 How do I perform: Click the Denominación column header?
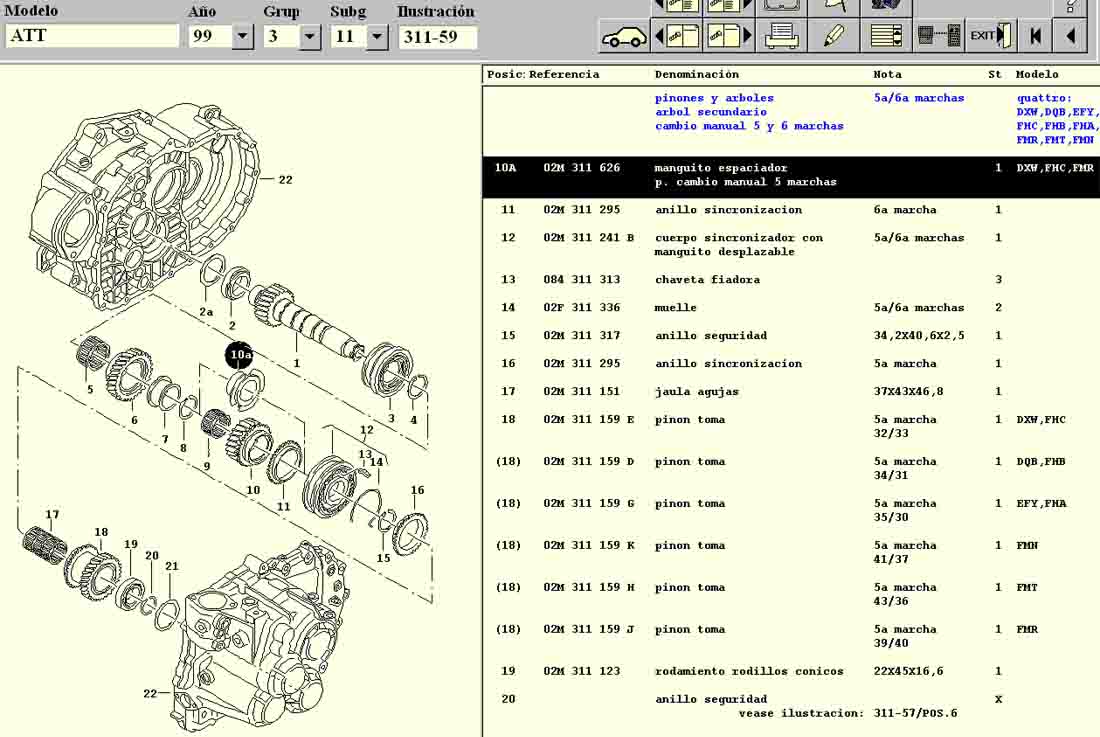coord(697,75)
